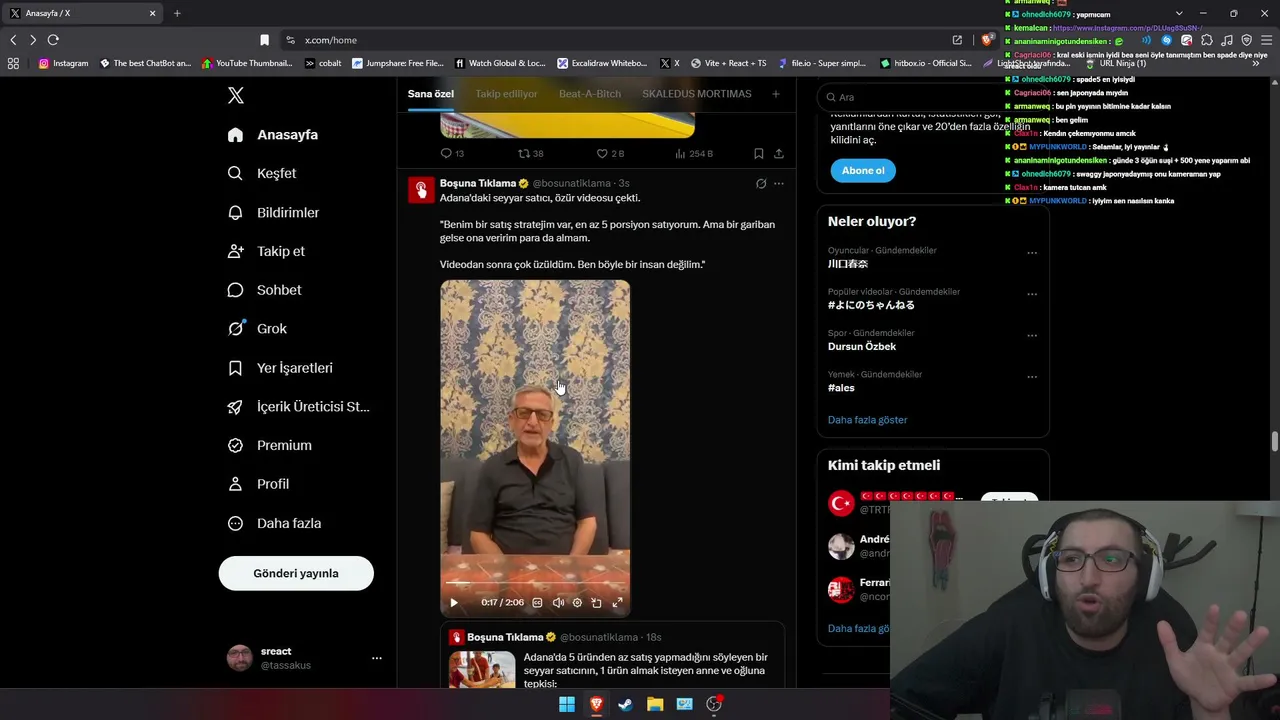
Task: Open options for #ales trend
Action: [x=1032, y=376]
